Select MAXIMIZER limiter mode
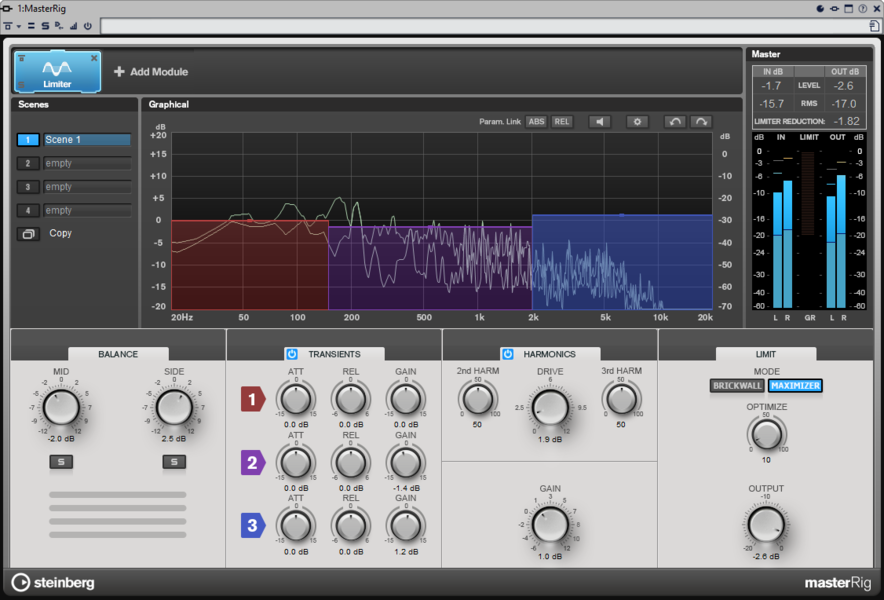This screenshot has height=600, width=884. coord(795,386)
